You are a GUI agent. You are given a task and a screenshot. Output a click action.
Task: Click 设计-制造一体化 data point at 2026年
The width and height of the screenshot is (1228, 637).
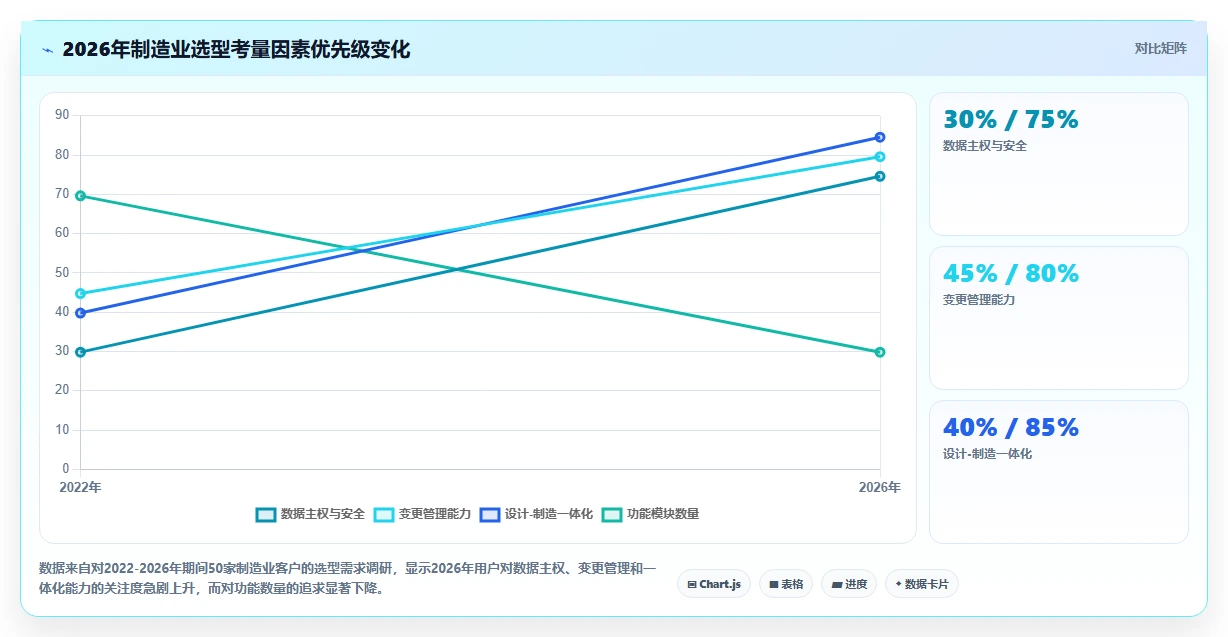click(x=880, y=137)
